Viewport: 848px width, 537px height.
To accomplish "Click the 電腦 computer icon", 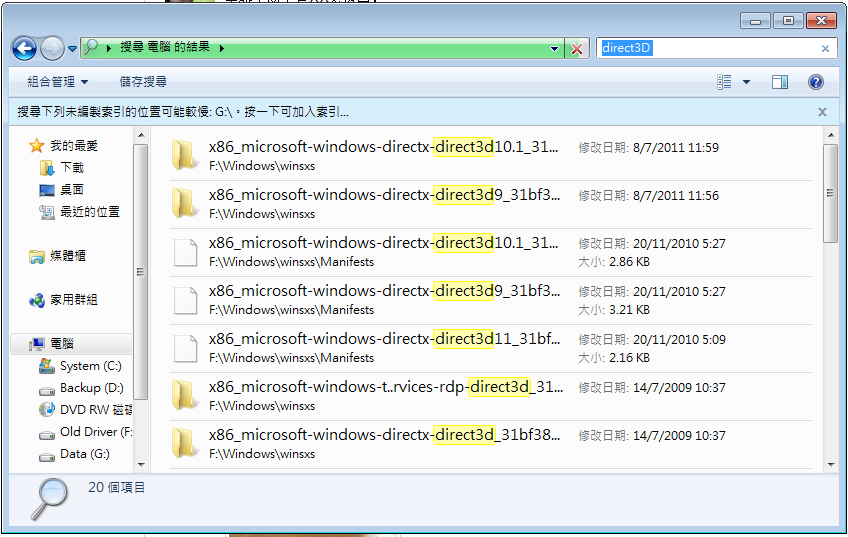I will 37,344.
